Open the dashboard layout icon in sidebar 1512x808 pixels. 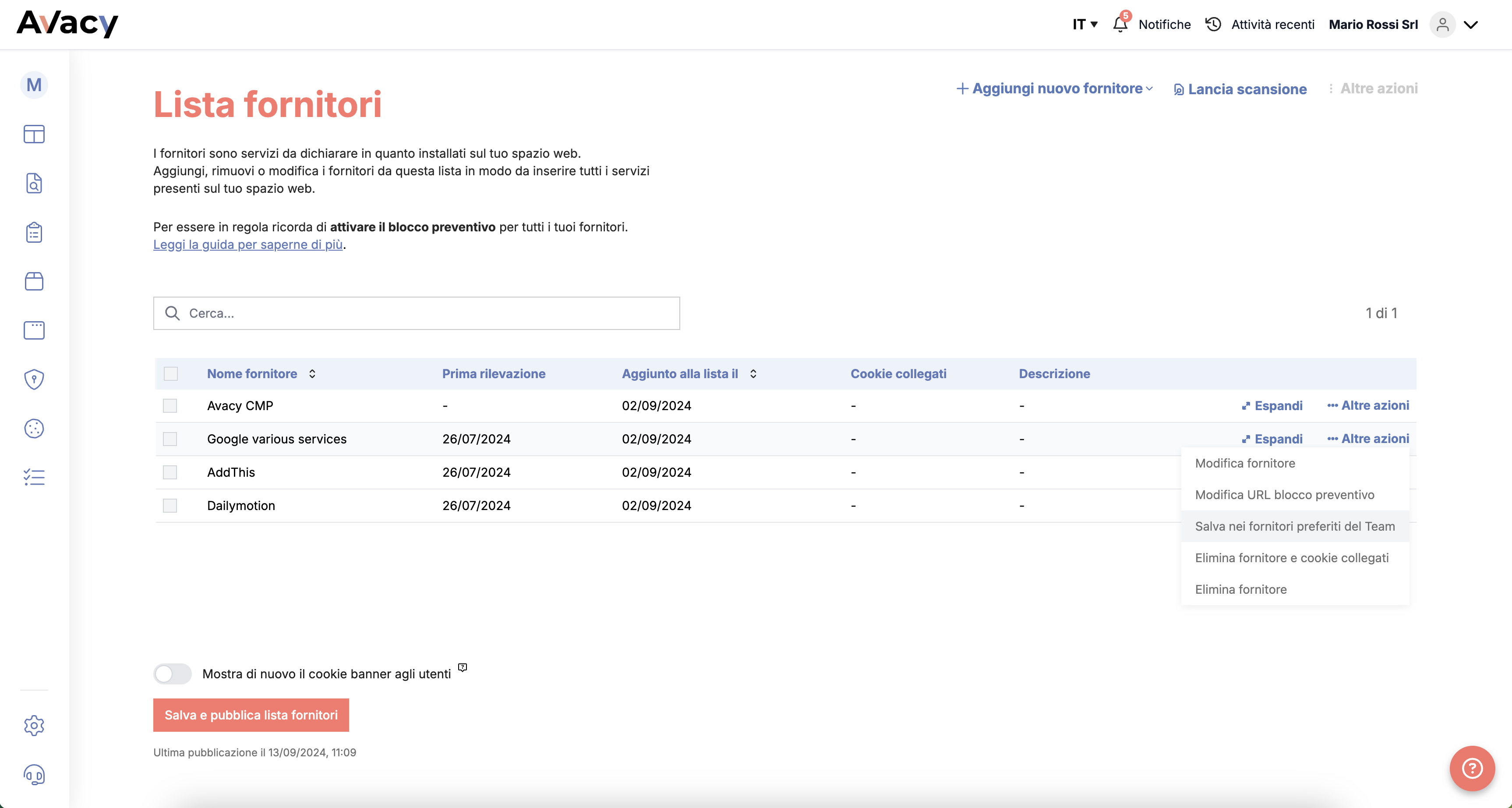tap(34, 134)
